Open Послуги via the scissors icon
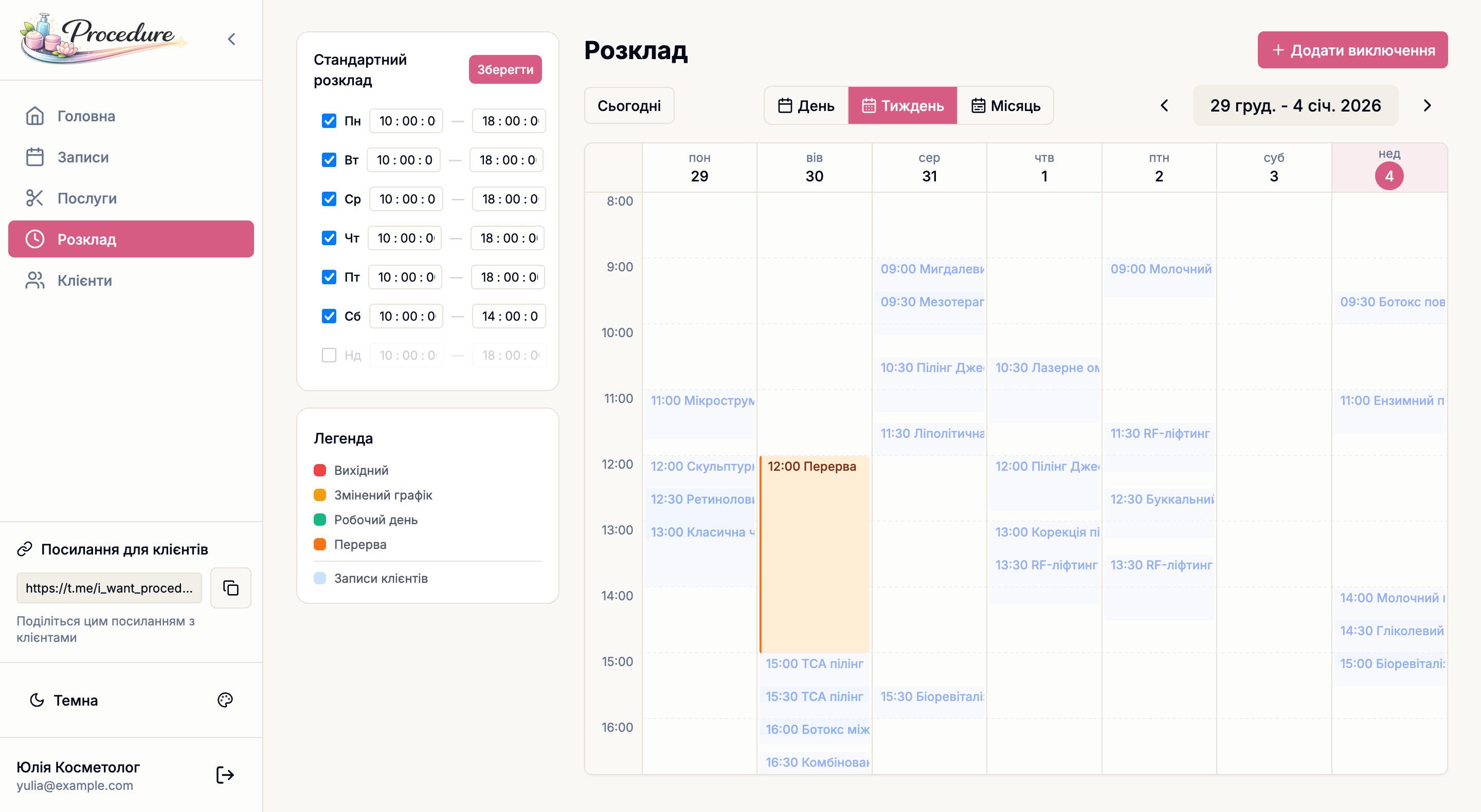The height and width of the screenshot is (812, 1481). tap(34, 198)
